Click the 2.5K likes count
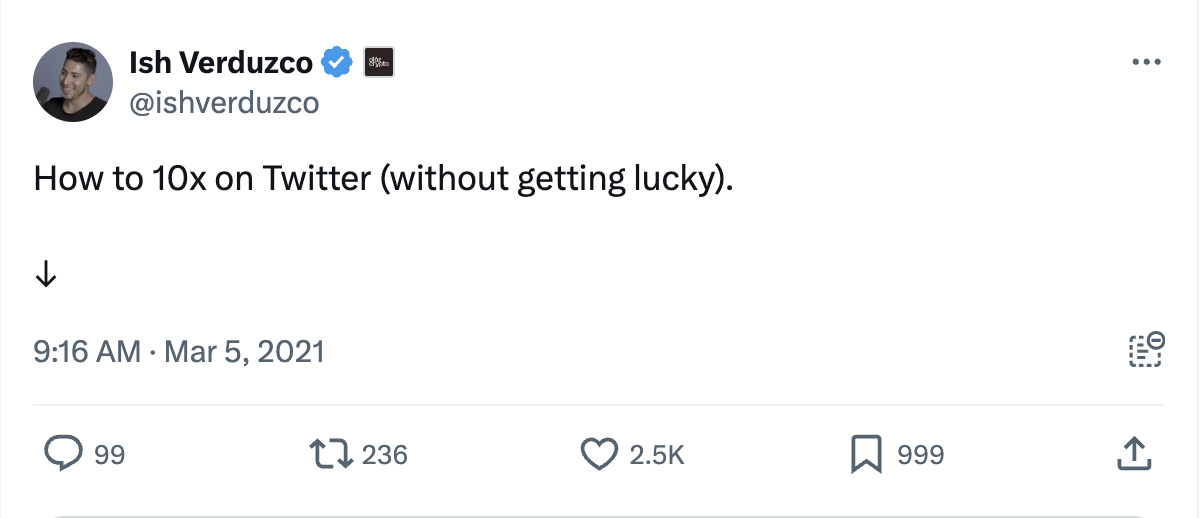The width and height of the screenshot is (1200, 518). [657, 456]
